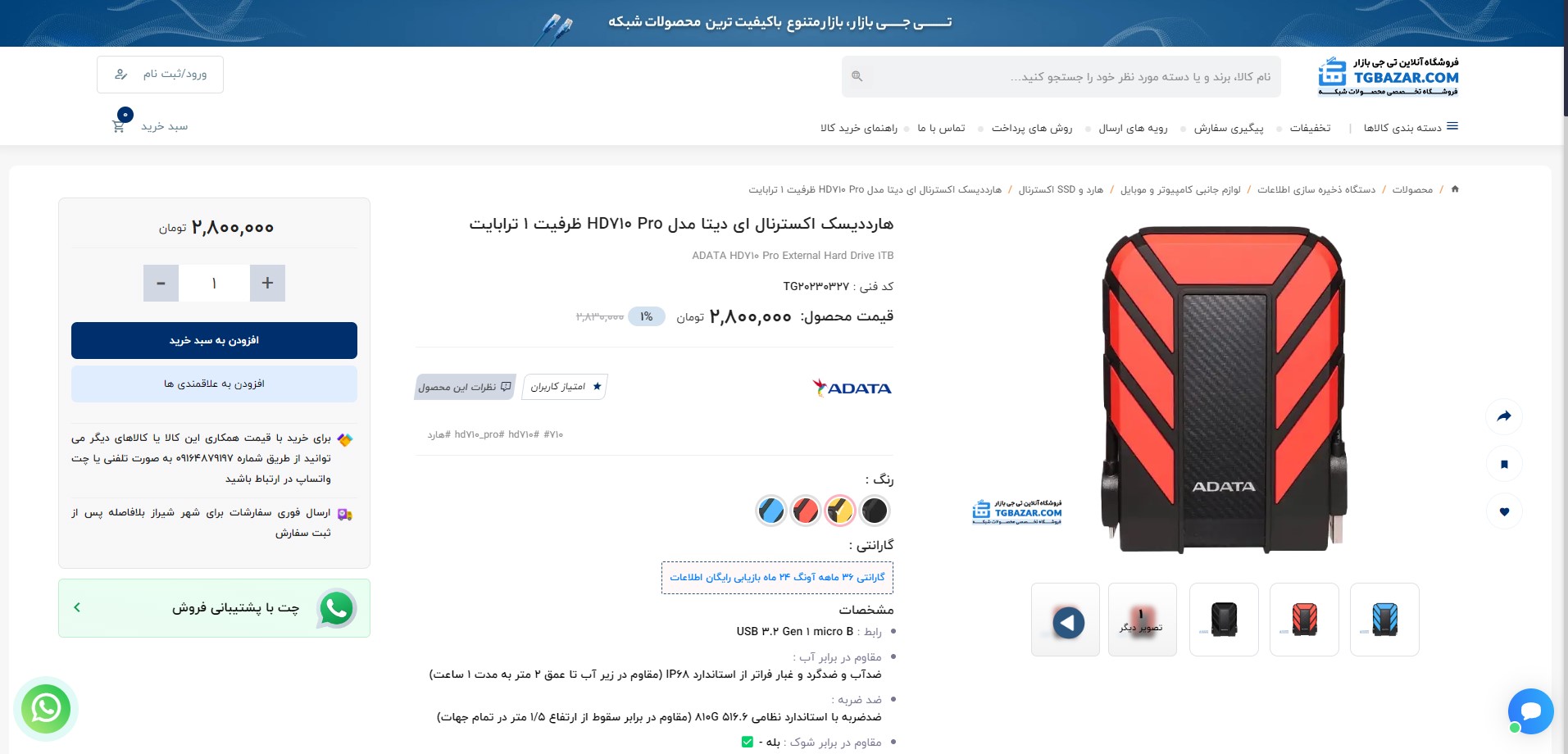Open the floating WhatsApp chat icon
The width and height of the screenshot is (1568, 754).
(46, 708)
